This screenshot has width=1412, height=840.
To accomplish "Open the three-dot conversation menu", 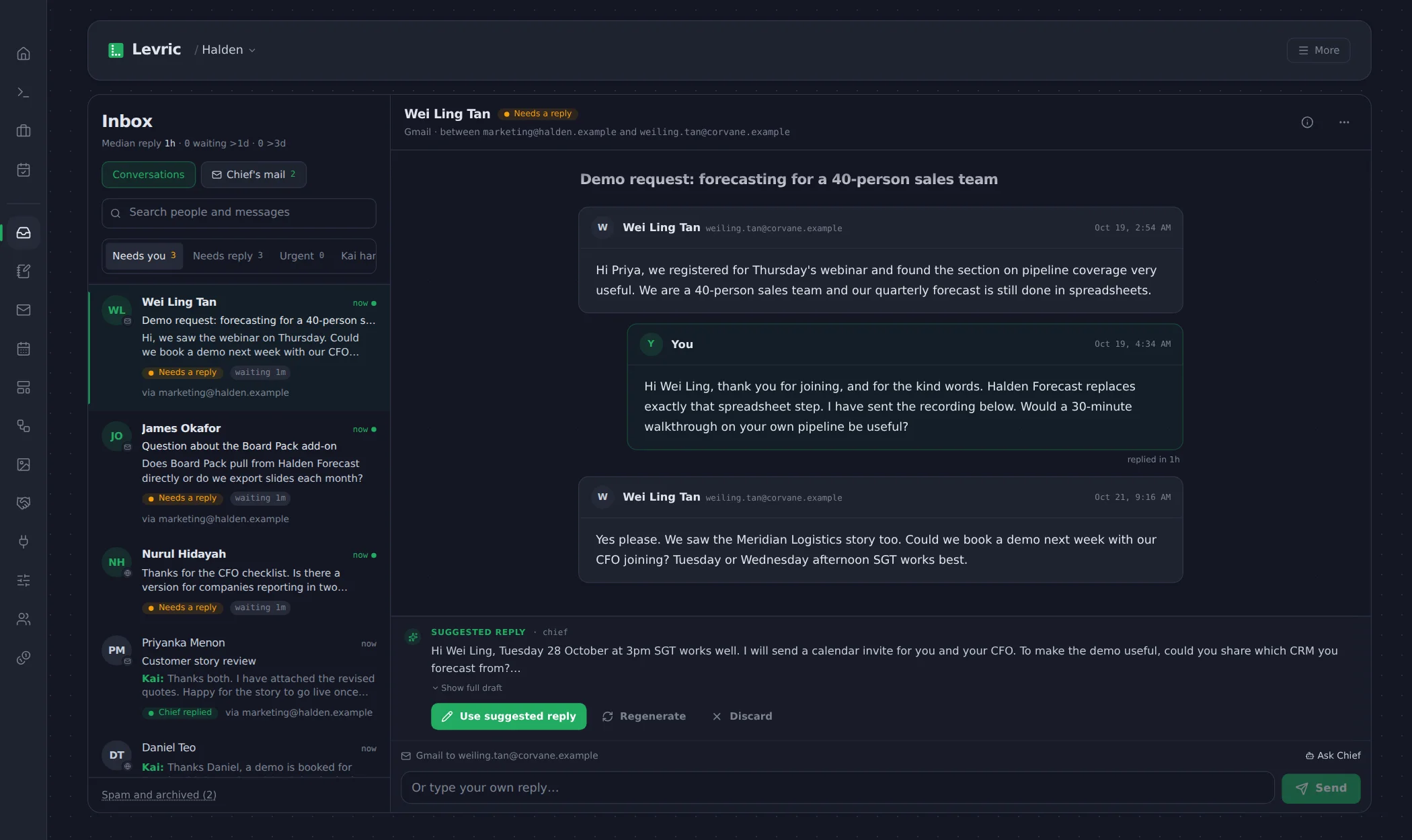I will click(x=1344, y=122).
